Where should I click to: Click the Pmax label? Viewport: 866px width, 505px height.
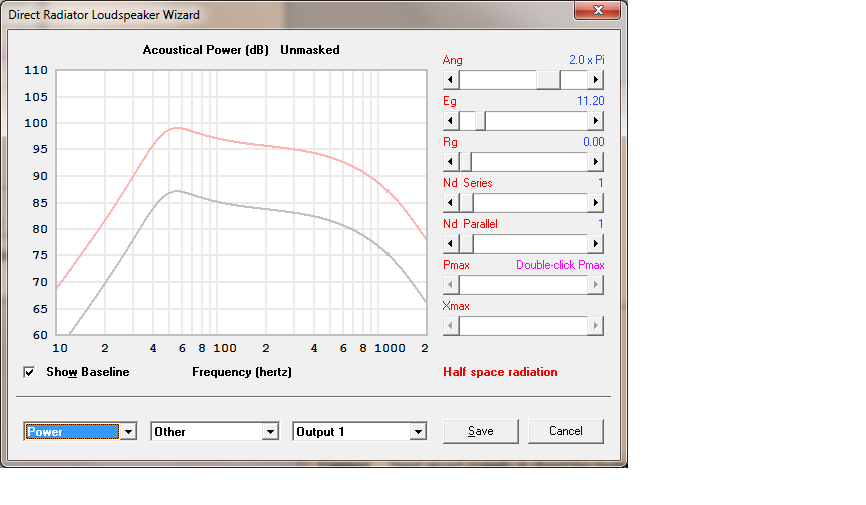pyautogui.click(x=456, y=265)
